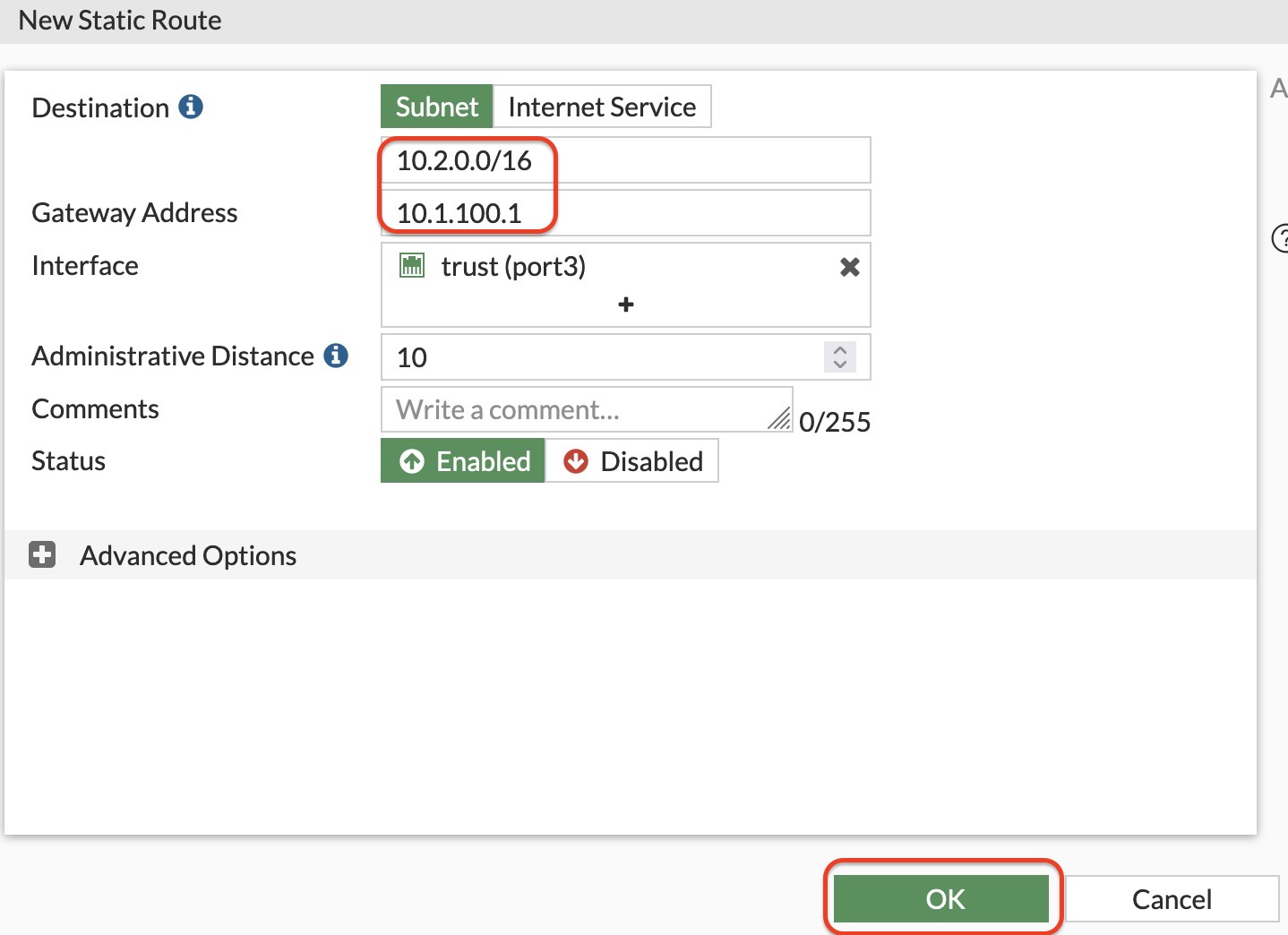The image size is (1288, 935).
Task: Add another interface with plus icon
Action: click(x=626, y=305)
